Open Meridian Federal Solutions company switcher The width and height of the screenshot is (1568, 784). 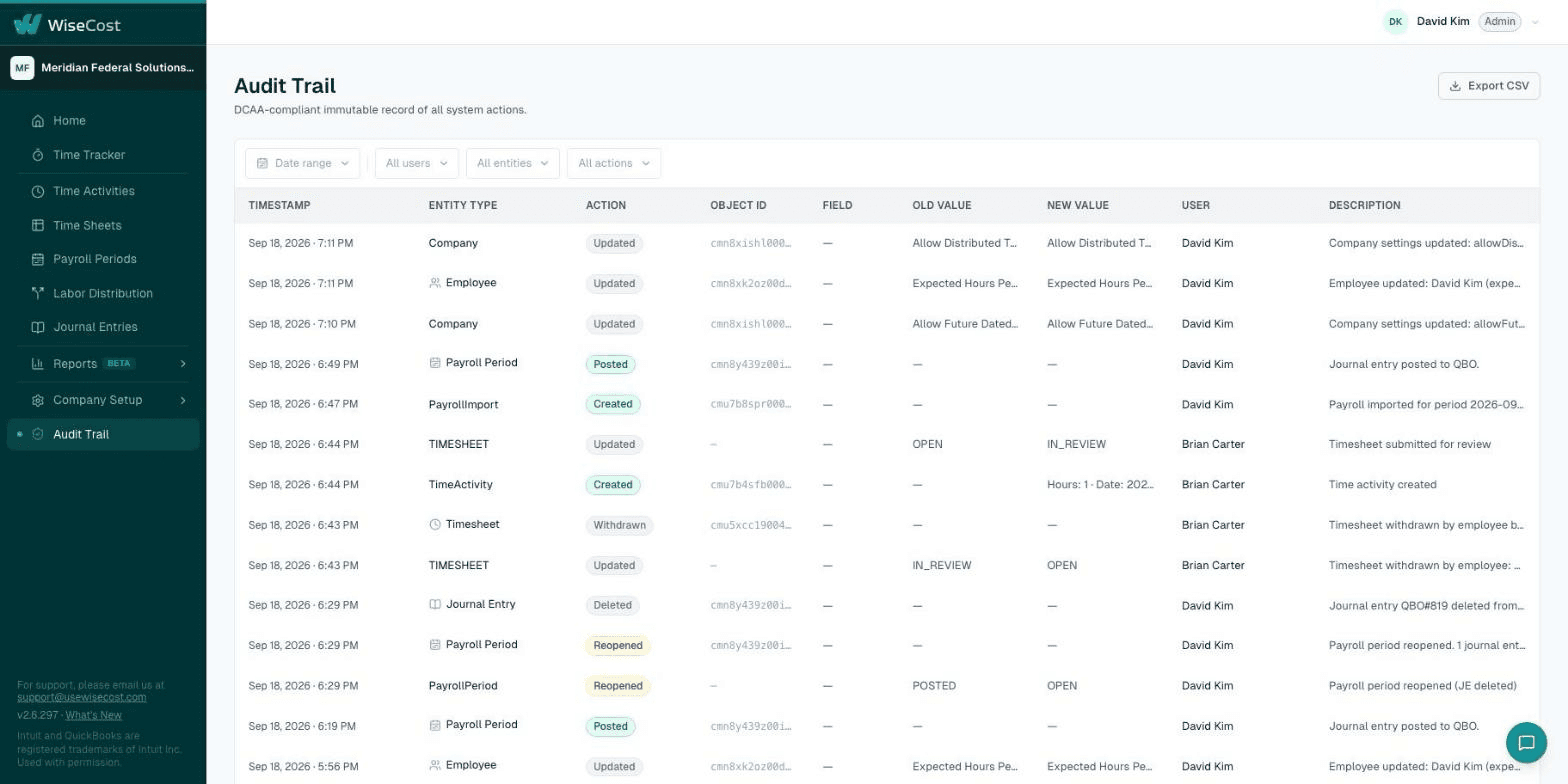point(103,68)
